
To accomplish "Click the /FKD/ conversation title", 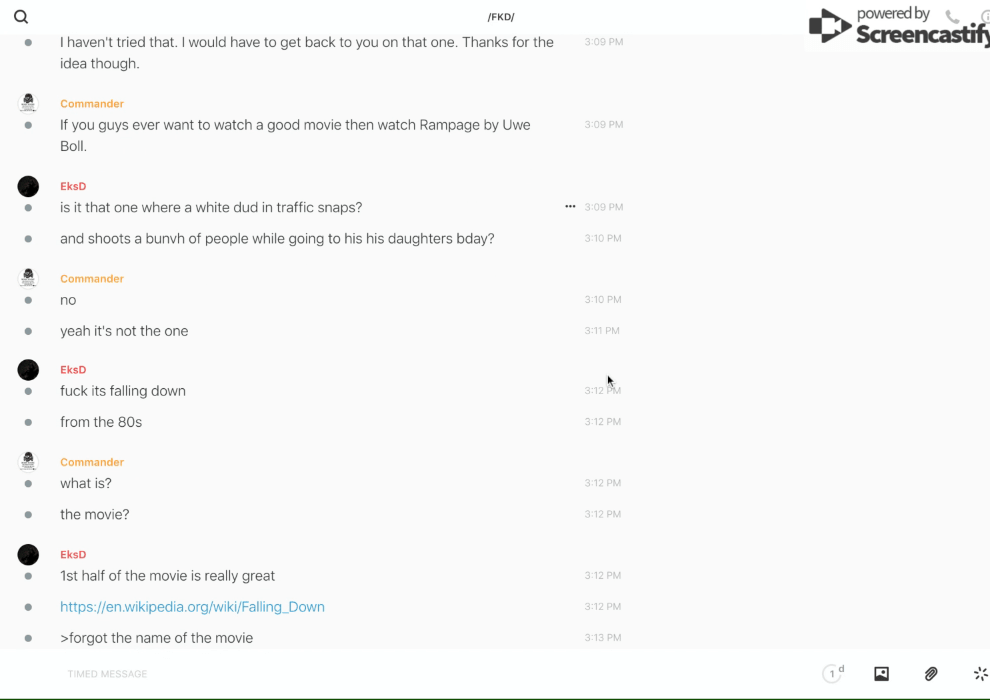I will click(x=501, y=17).
